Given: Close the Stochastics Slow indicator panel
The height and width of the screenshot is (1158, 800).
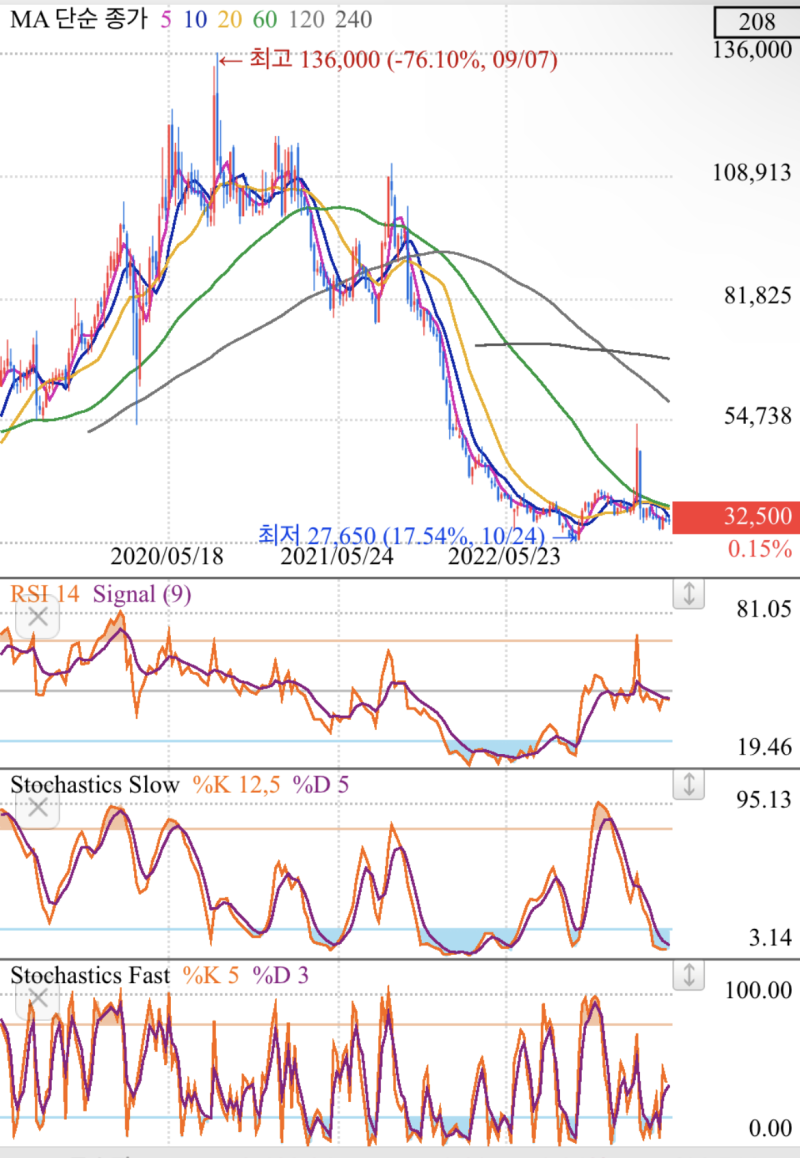Looking at the screenshot, I should pos(38,807).
